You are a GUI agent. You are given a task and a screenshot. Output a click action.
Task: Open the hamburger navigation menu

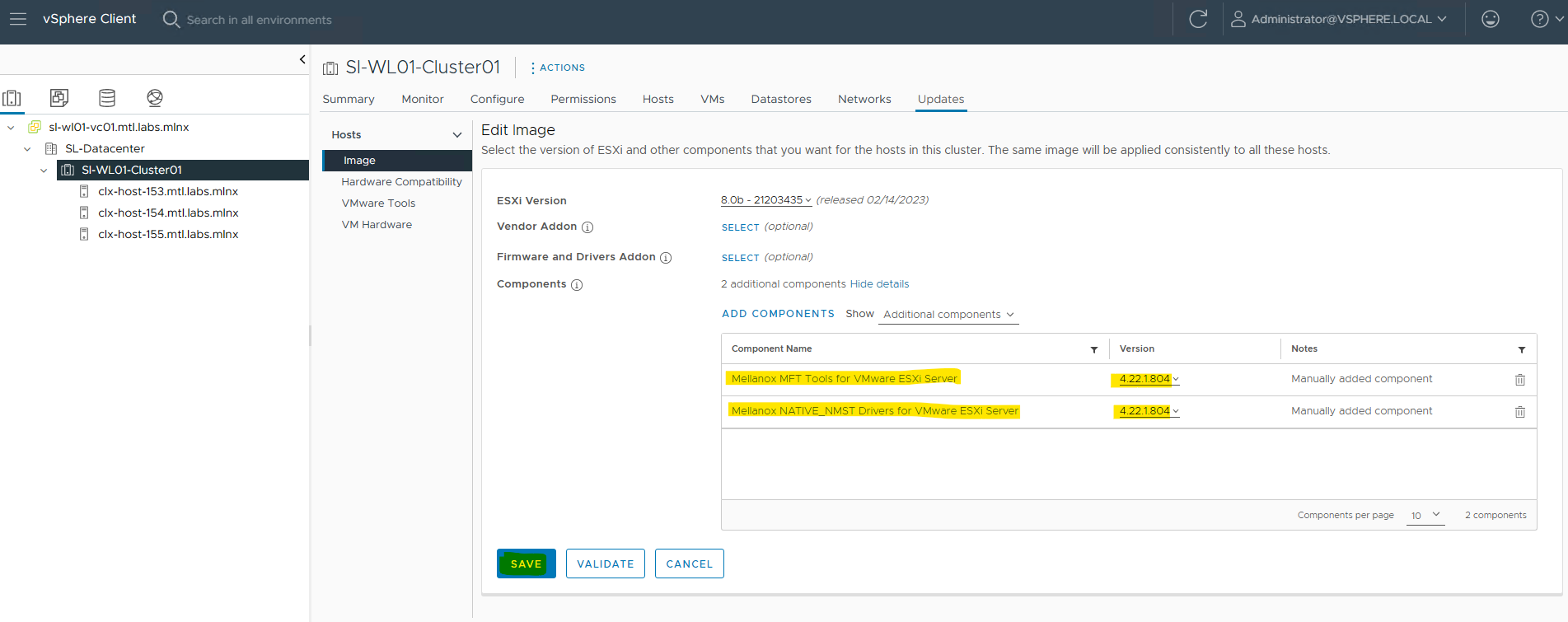click(18, 19)
